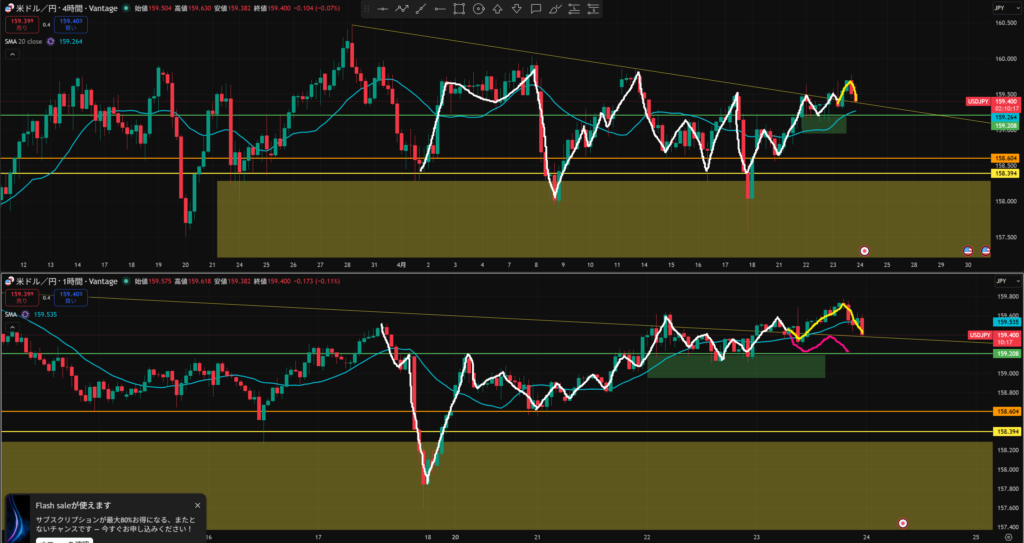The height and width of the screenshot is (543, 1024).
Task: Select the arrow down marker tool
Action: click(x=515, y=9)
